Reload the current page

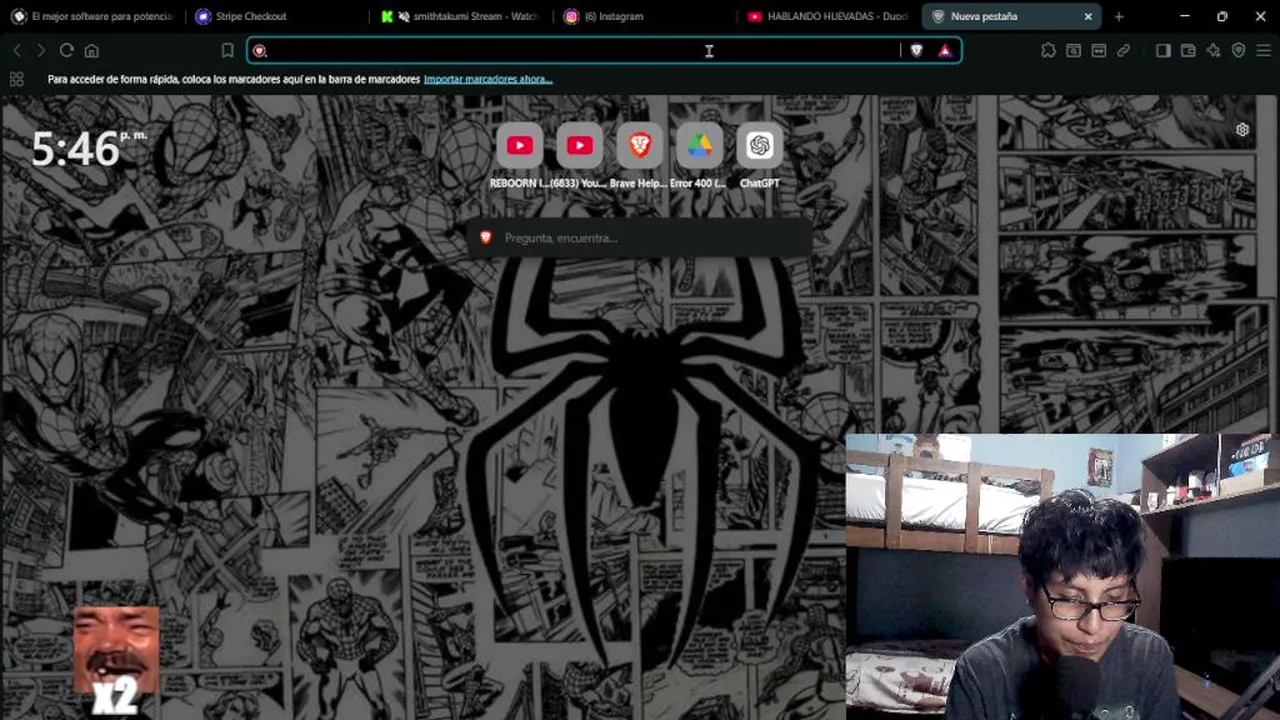coord(66,51)
